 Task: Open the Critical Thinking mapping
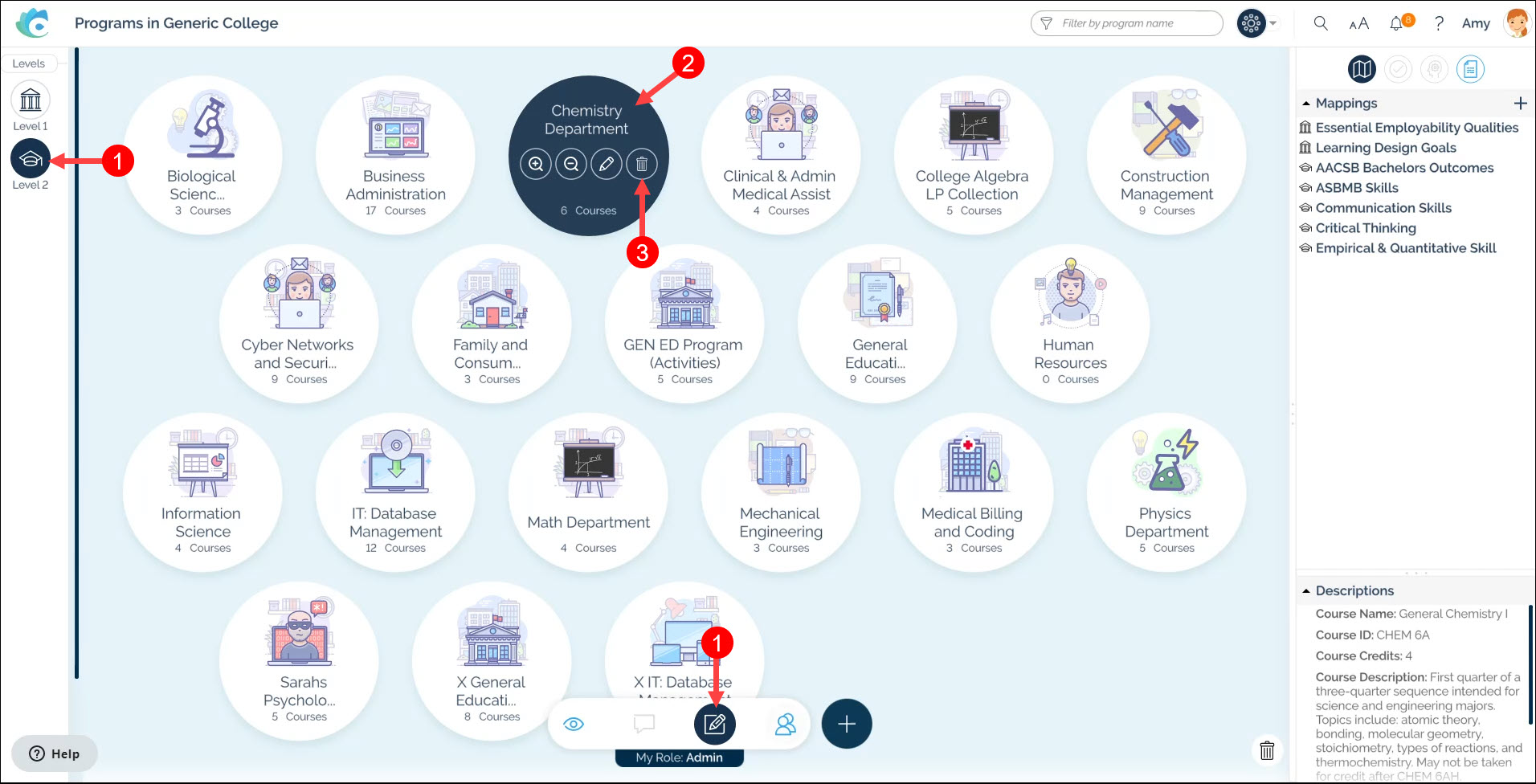point(1365,228)
